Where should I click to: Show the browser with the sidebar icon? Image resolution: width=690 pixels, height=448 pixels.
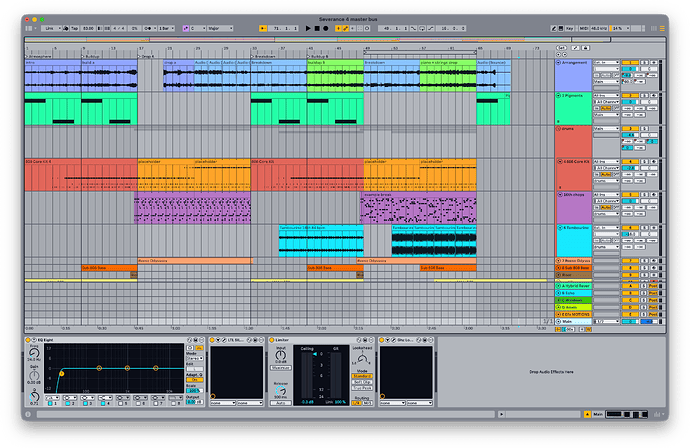point(29,28)
